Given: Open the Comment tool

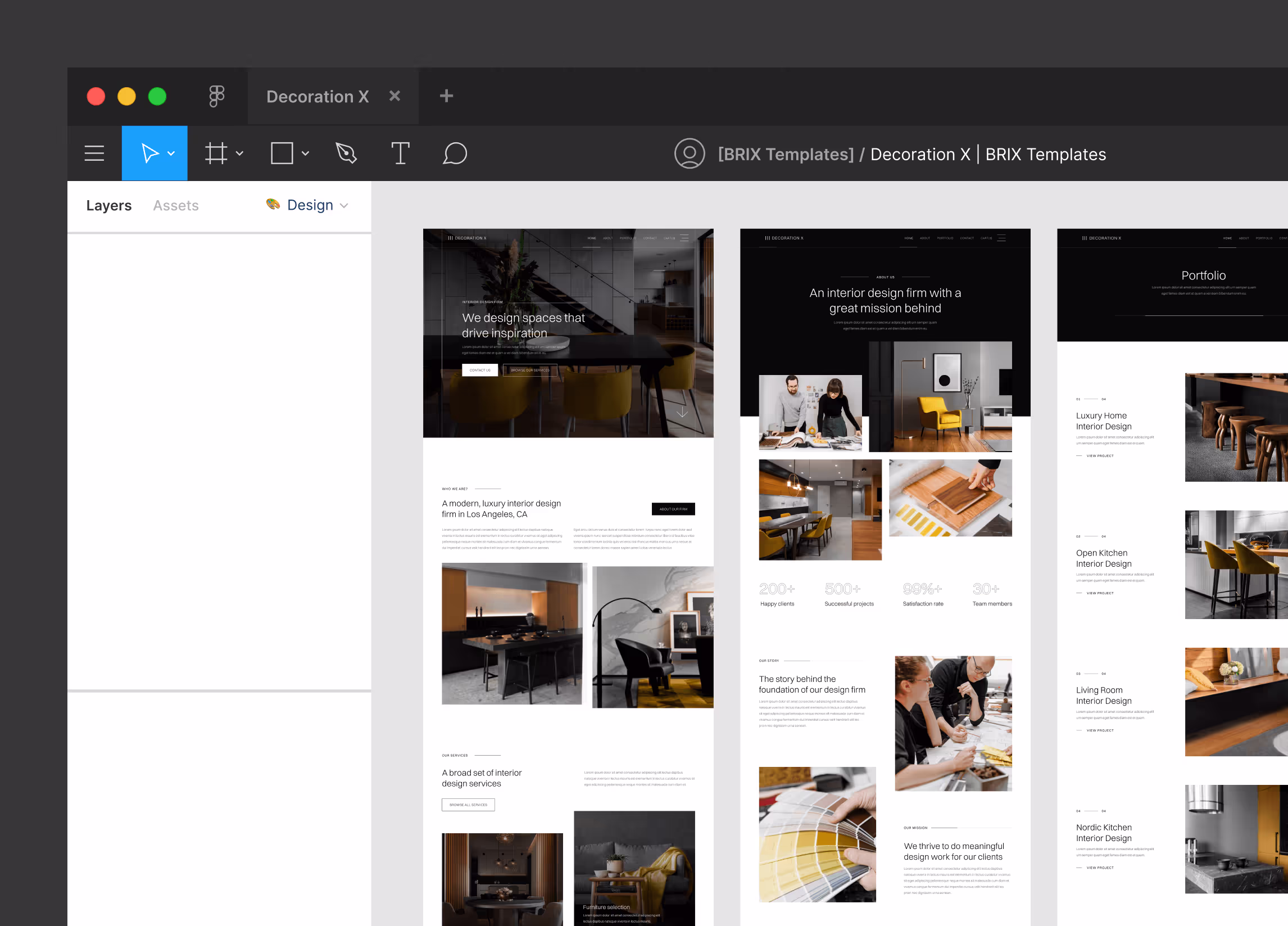Looking at the screenshot, I should (x=455, y=153).
